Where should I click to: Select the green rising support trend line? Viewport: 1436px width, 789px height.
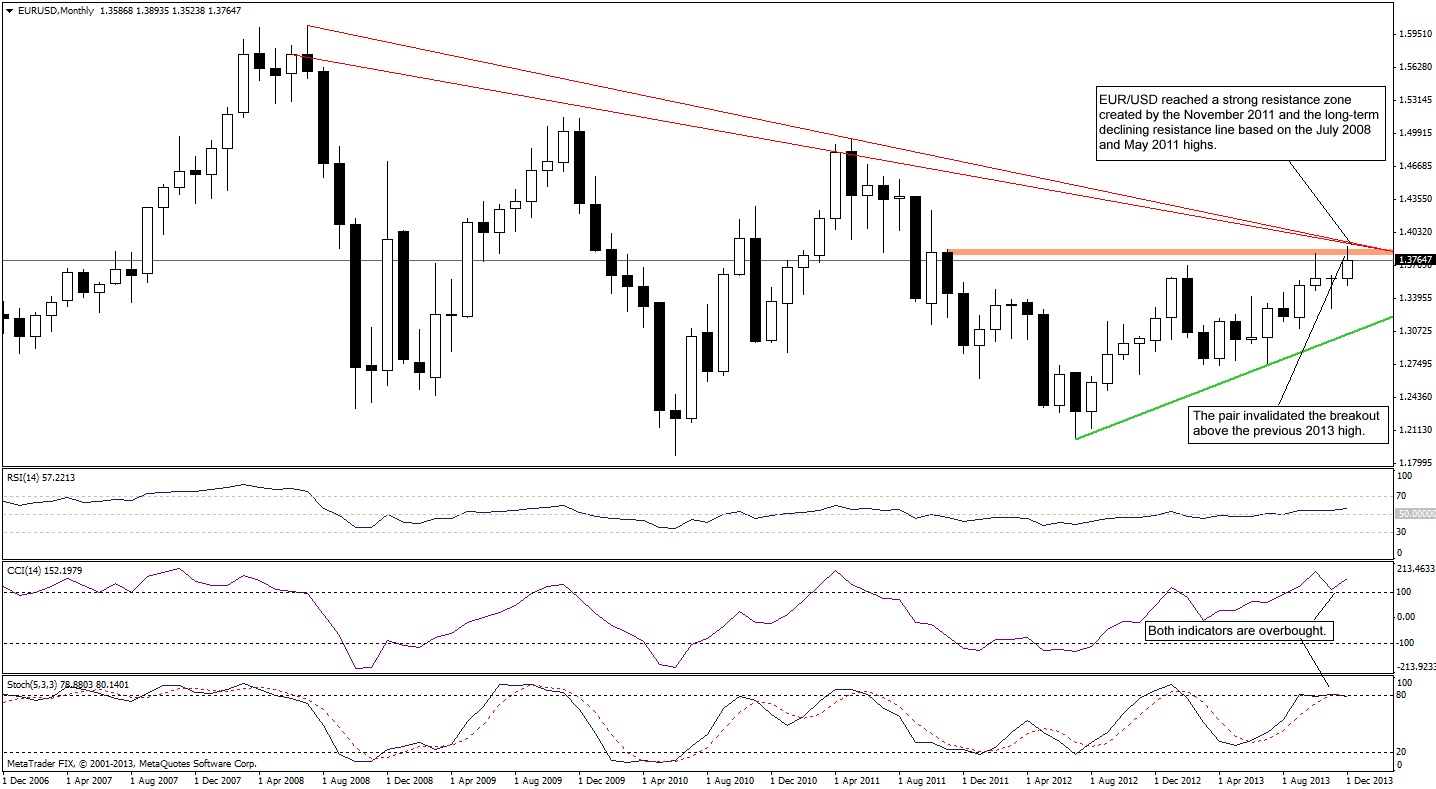click(1234, 377)
